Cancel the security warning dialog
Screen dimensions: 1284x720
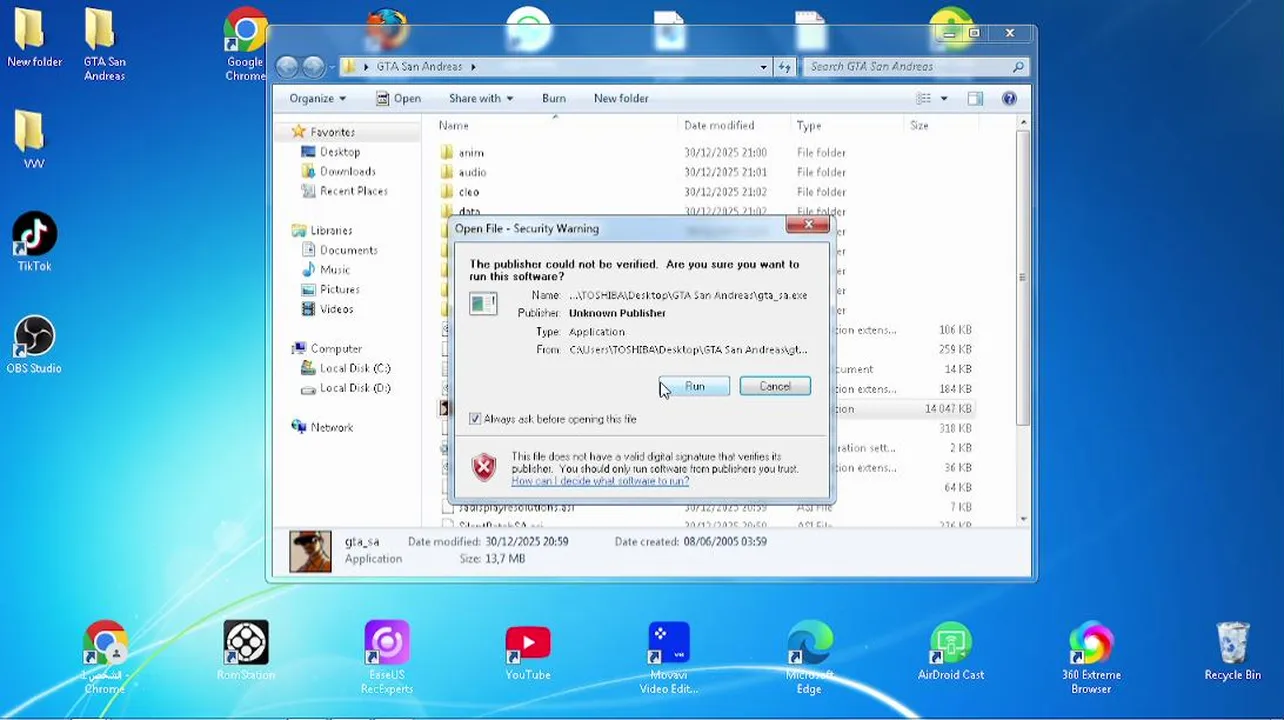[775, 386]
